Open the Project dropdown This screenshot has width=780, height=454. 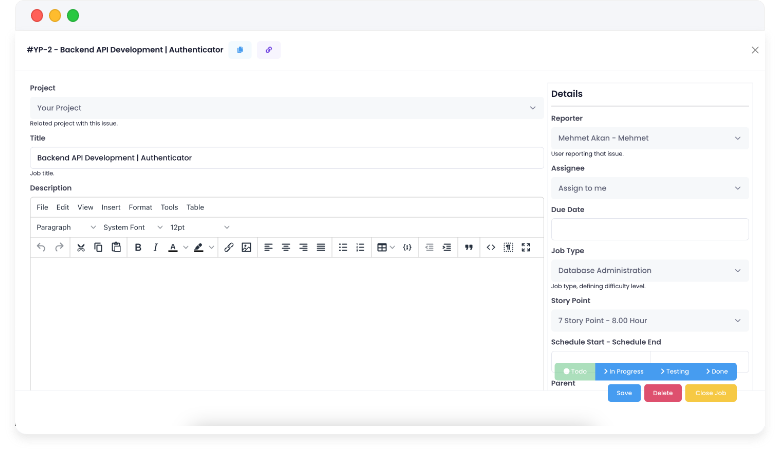[286, 107]
